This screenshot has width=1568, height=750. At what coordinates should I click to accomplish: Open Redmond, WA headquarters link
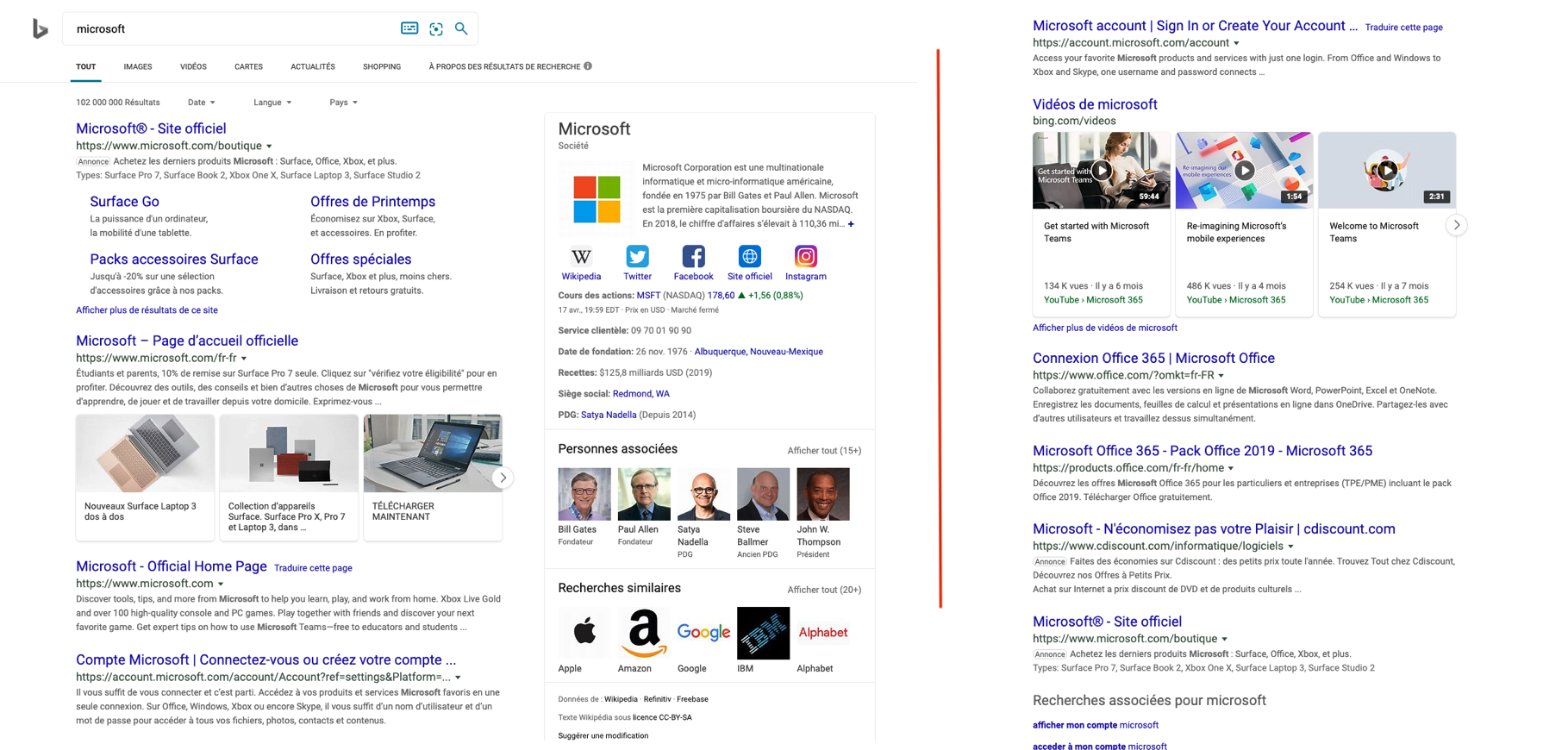[640, 394]
